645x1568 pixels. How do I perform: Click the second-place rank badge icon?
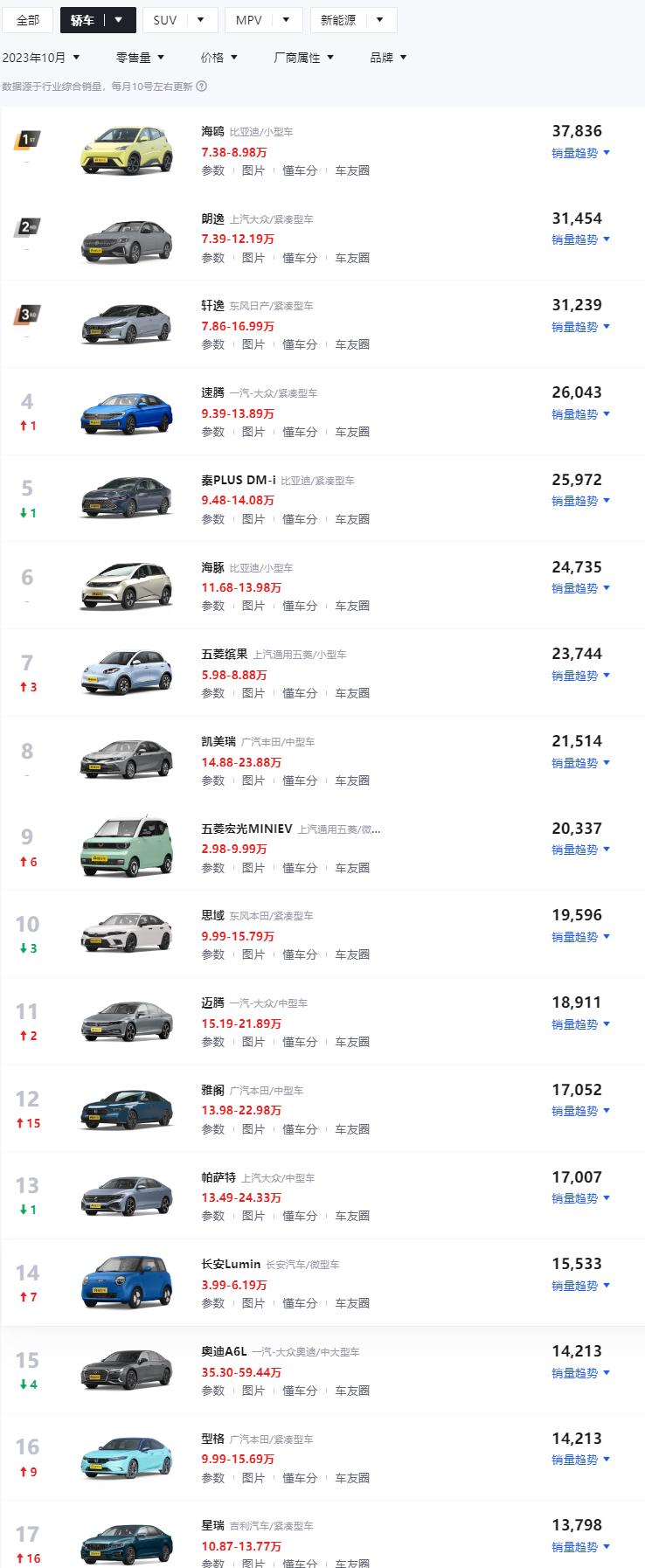[x=27, y=227]
